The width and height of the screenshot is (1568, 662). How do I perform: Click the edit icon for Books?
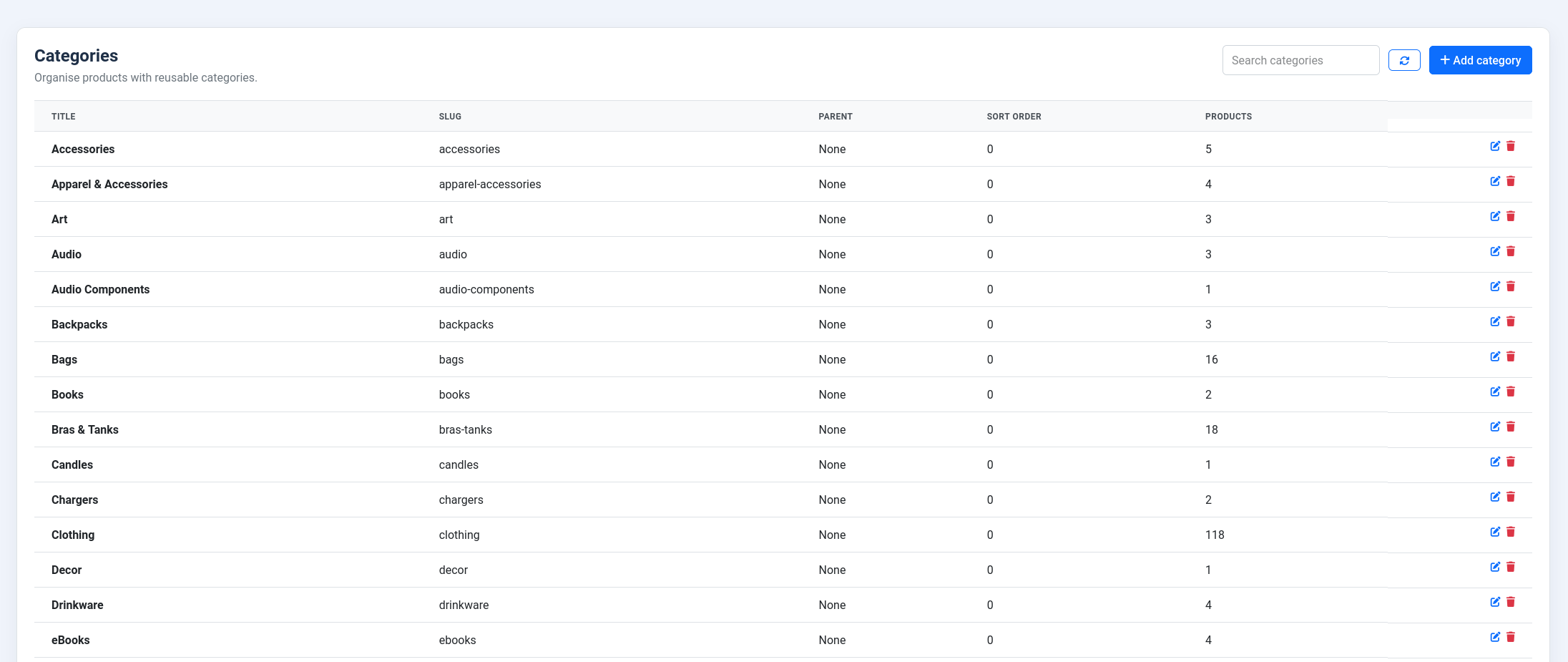tap(1495, 391)
